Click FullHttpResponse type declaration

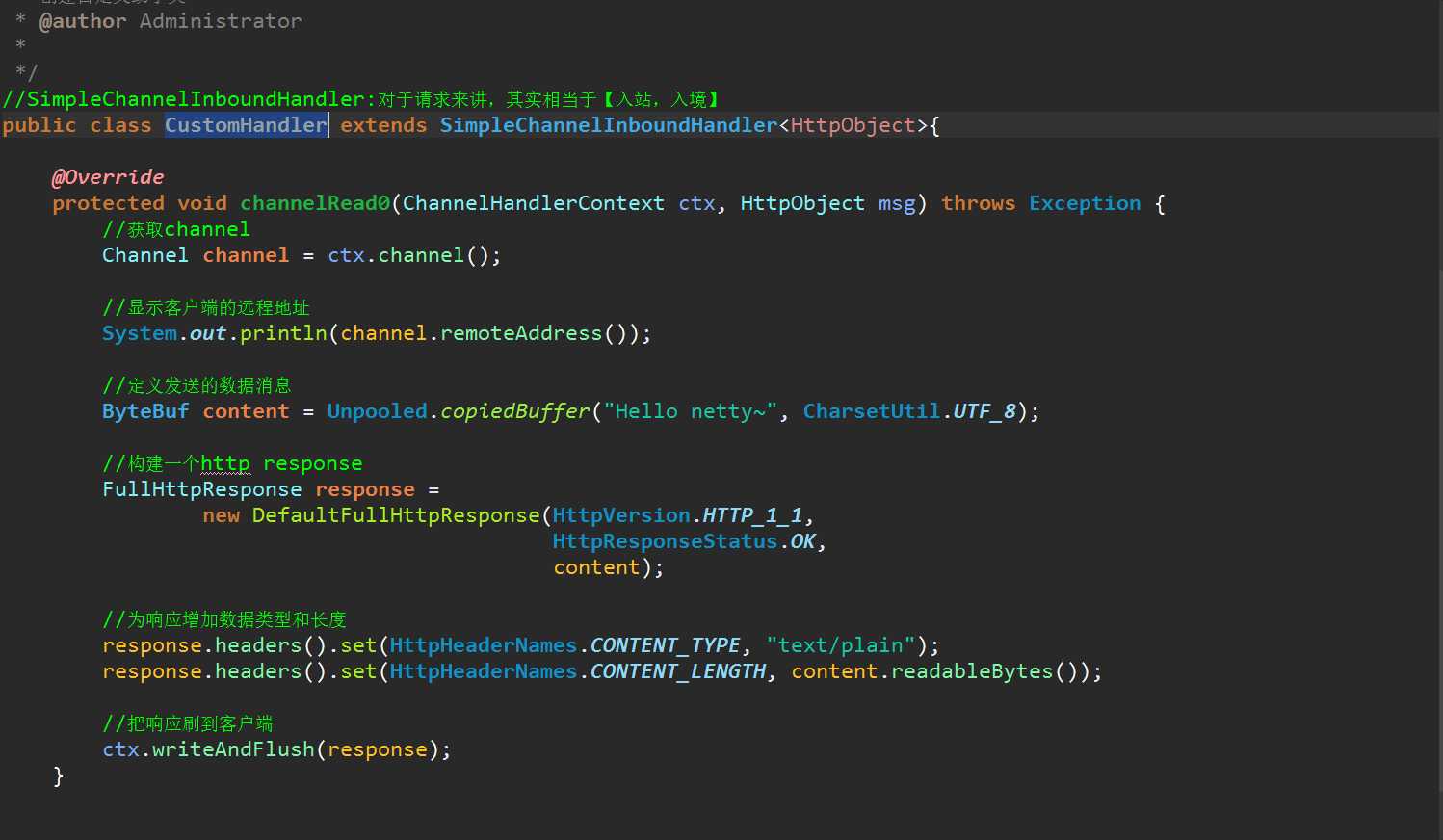point(202,489)
